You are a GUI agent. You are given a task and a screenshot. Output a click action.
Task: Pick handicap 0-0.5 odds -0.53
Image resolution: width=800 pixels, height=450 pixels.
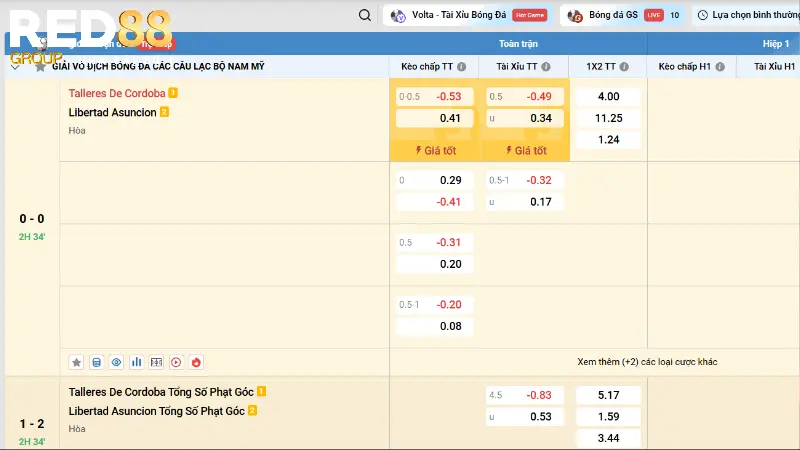point(434,96)
